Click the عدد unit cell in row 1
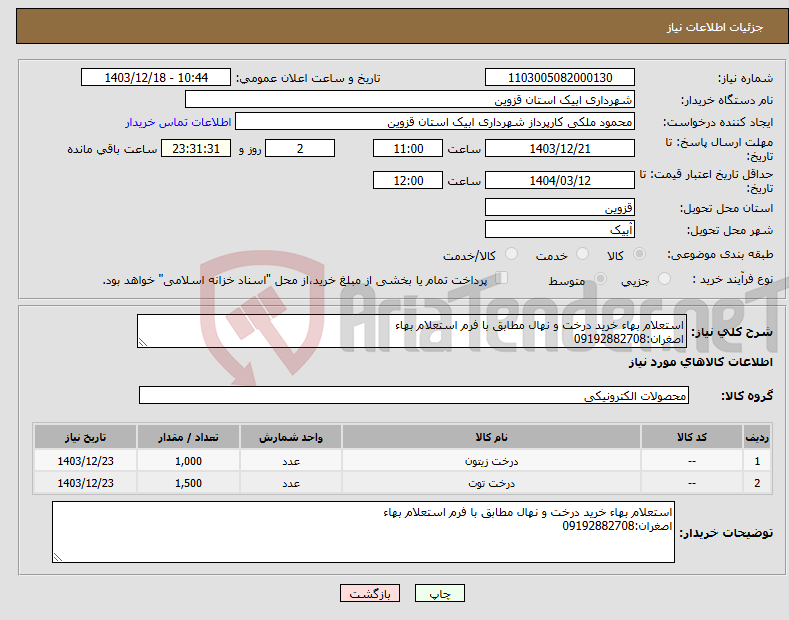The image size is (789, 620). tap(291, 461)
